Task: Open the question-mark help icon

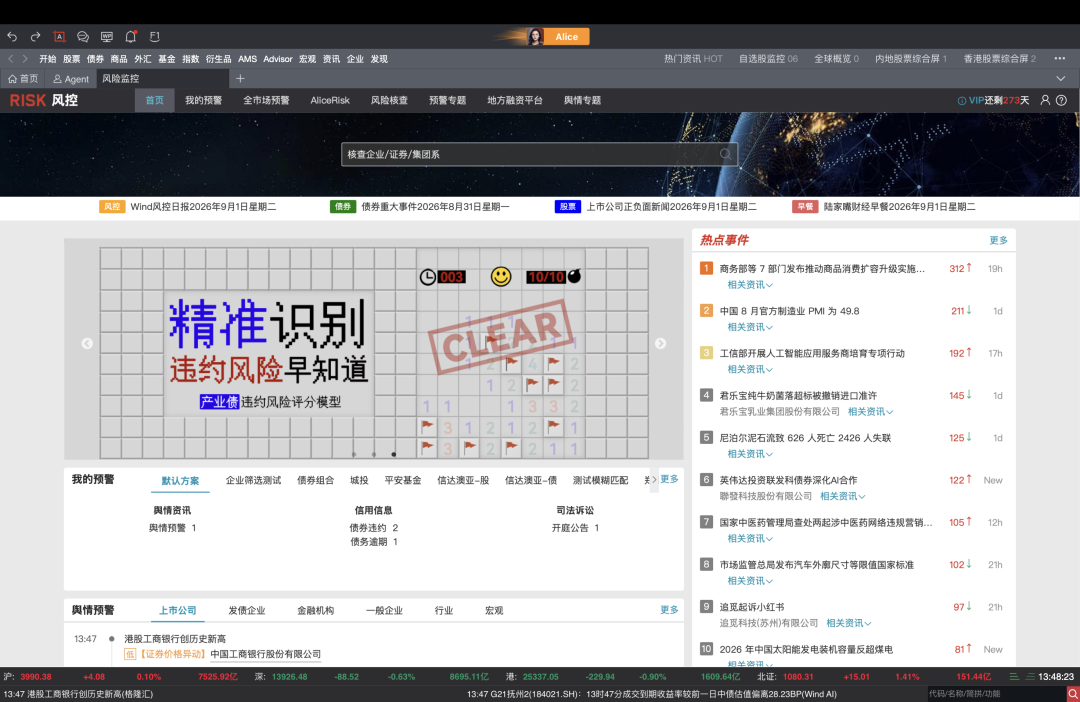Action: (x=1061, y=101)
